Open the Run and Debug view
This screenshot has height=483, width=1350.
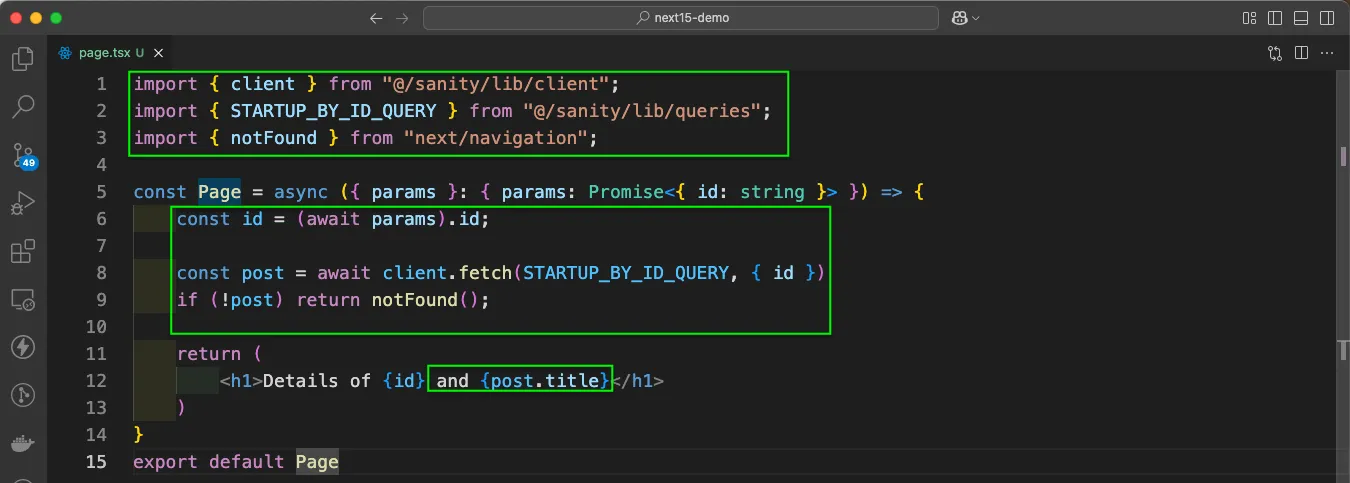tap(22, 204)
